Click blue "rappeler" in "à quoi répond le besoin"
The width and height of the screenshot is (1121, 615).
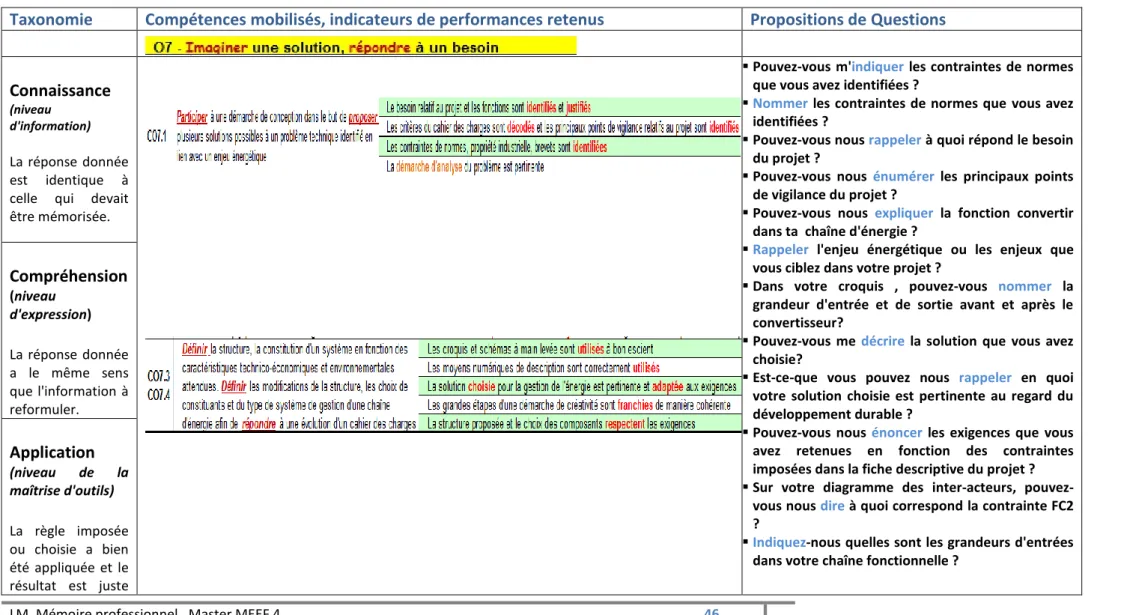(894, 139)
